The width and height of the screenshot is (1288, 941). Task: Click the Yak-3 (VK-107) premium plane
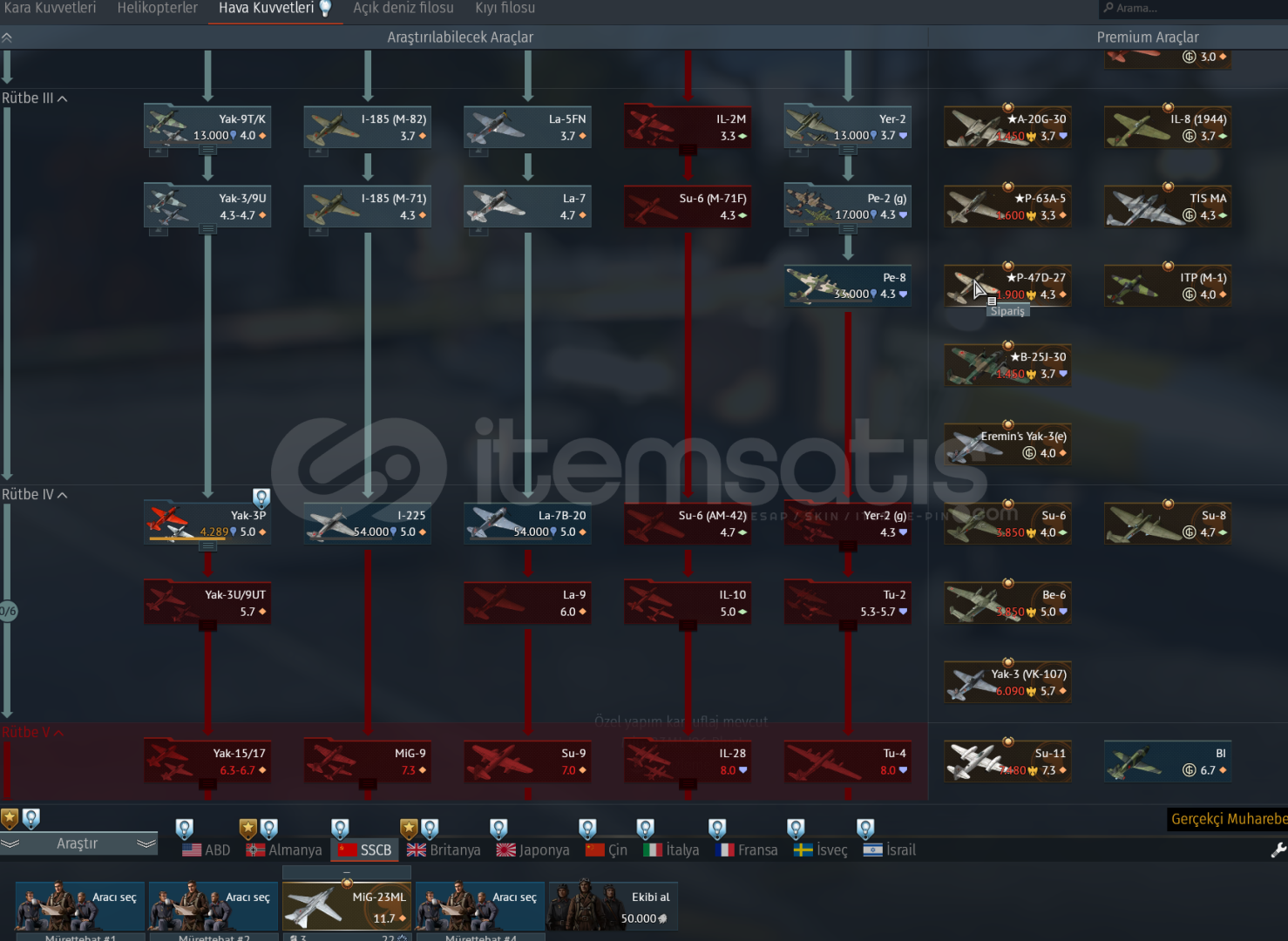click(x=1008, y=681)
